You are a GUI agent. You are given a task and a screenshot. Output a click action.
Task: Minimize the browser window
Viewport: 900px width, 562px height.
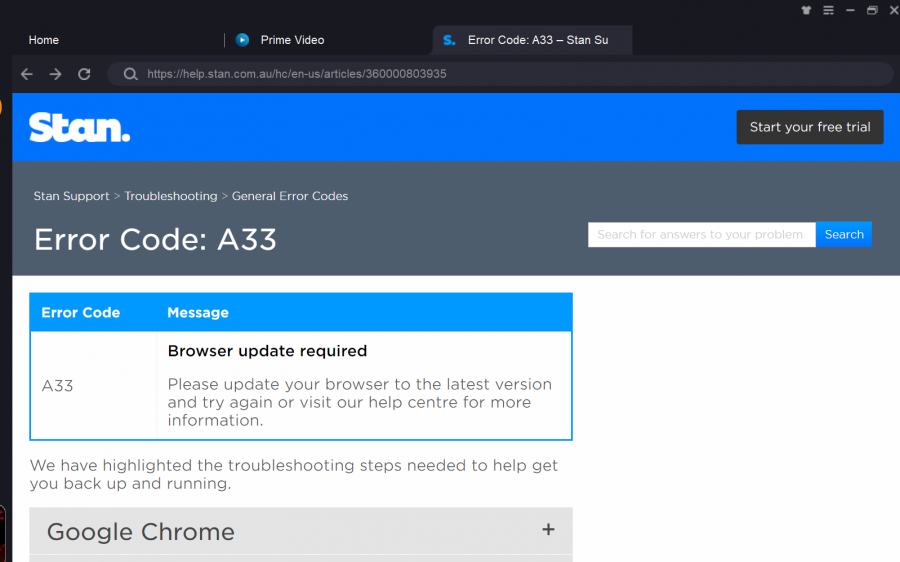(x=850, y=10)
